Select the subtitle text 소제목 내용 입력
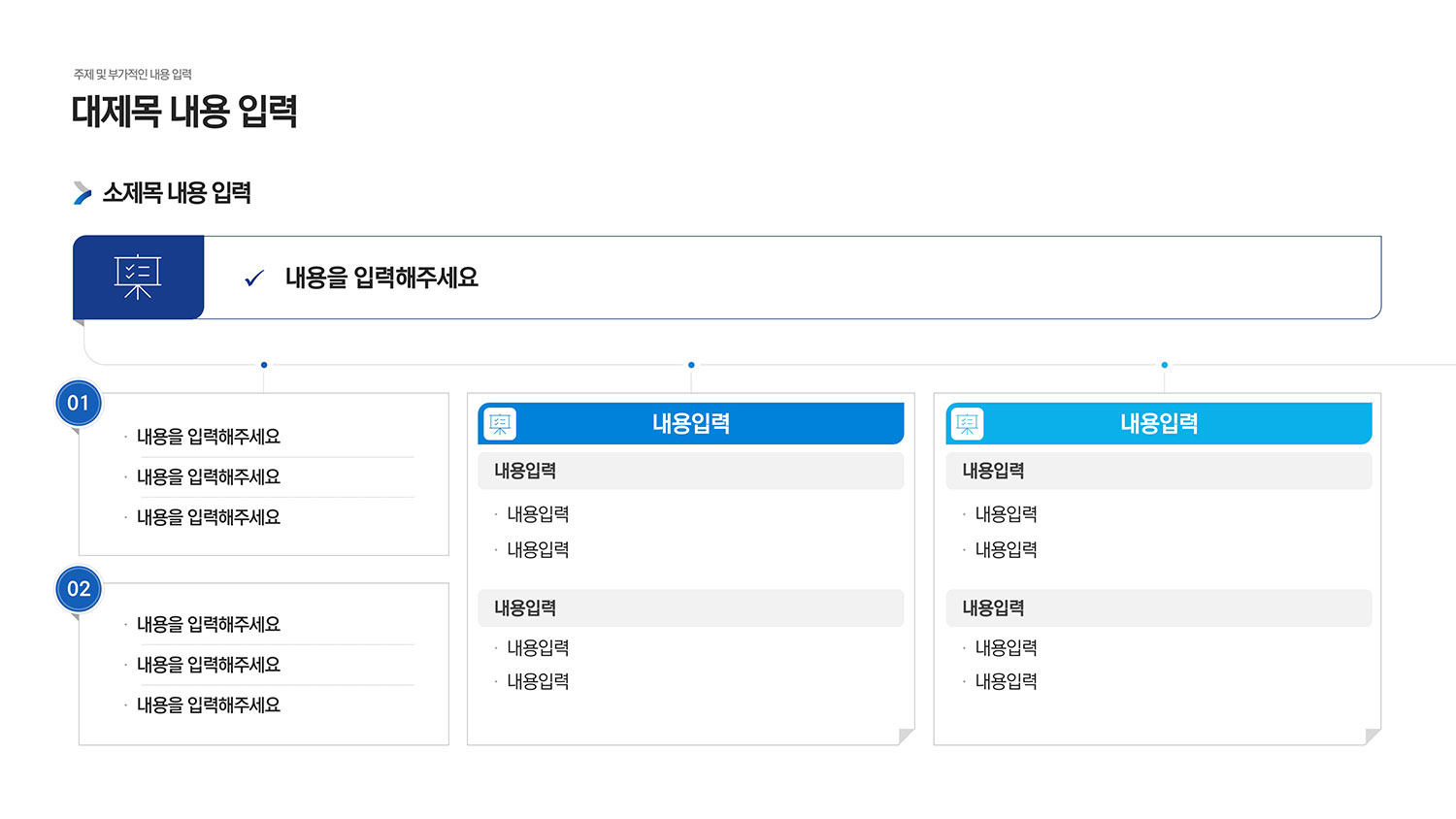 177,193
